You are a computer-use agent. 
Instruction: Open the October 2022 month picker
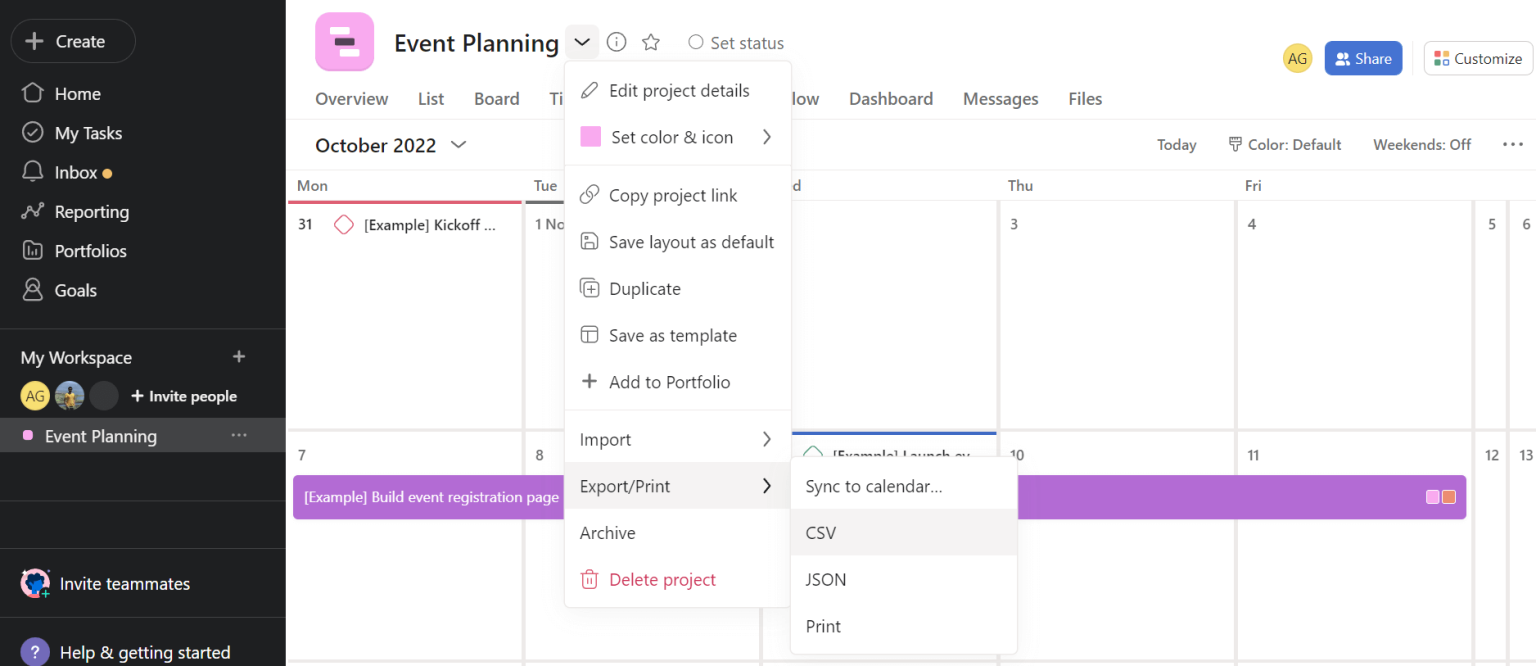[390, 145]
